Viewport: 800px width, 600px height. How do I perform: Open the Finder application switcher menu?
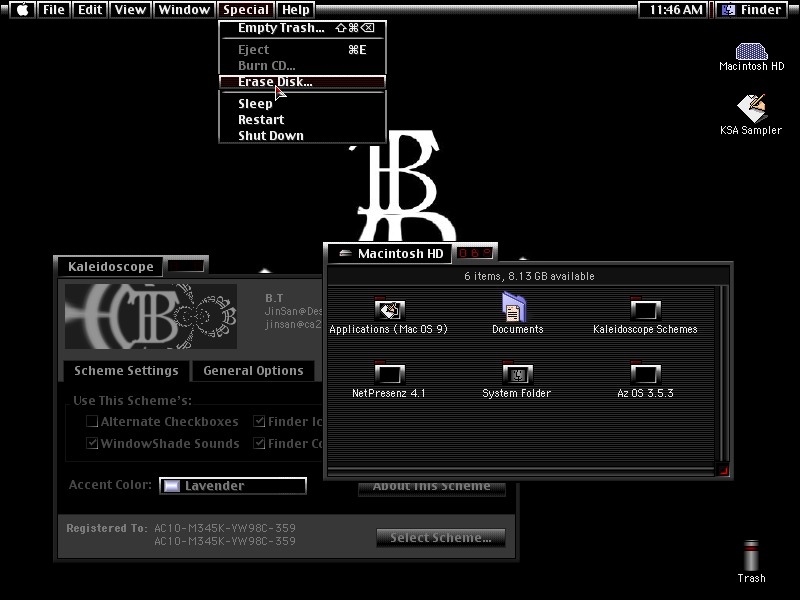click(x=752, y=10)
